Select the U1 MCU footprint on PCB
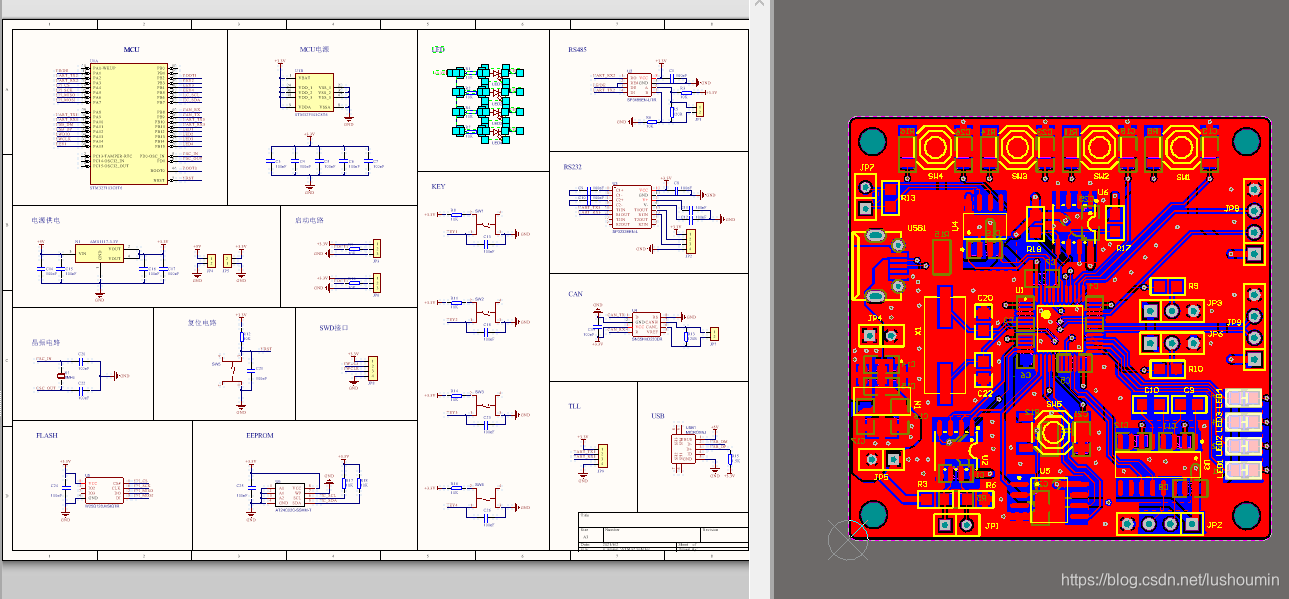1289x599 pixels. tap(1044, 323)
